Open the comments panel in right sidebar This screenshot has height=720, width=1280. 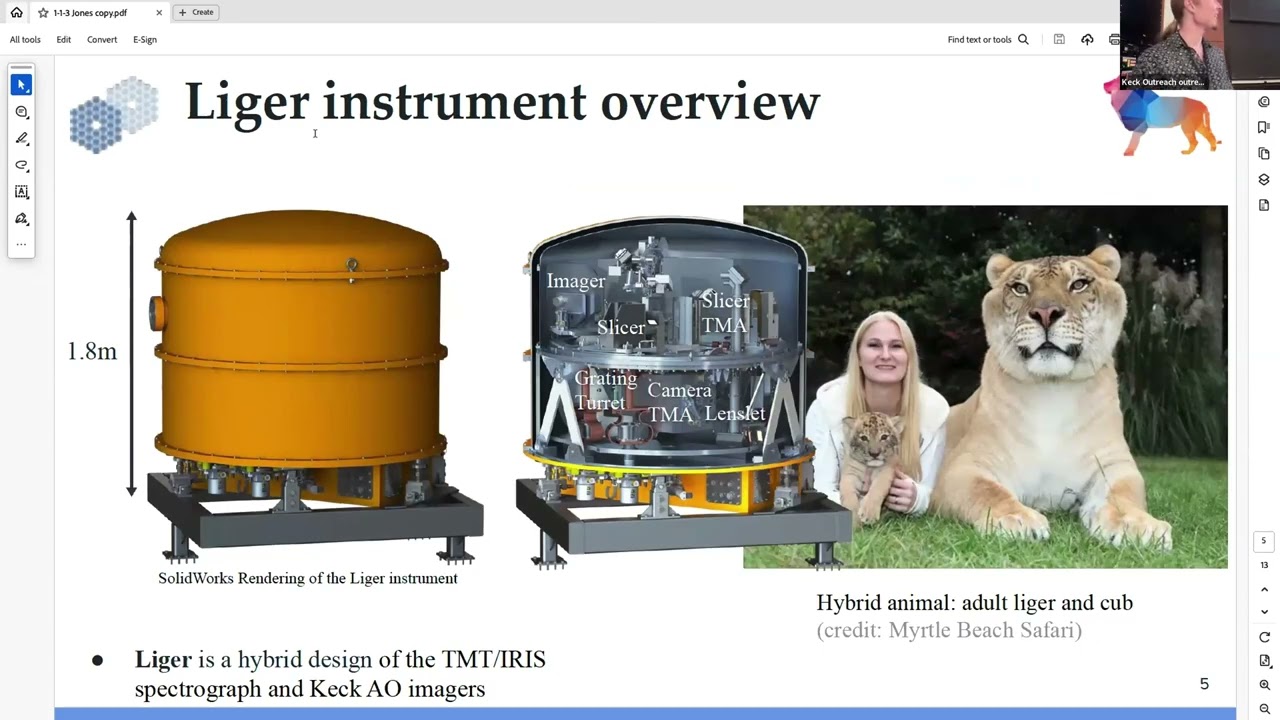(1264, 102)
